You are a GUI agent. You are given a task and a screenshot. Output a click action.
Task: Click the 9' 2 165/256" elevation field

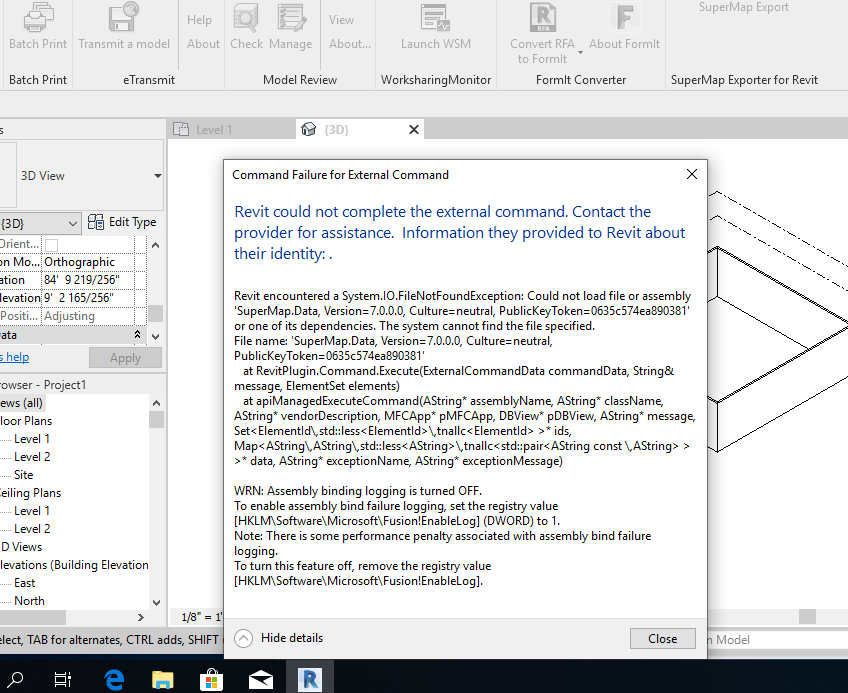88,298
